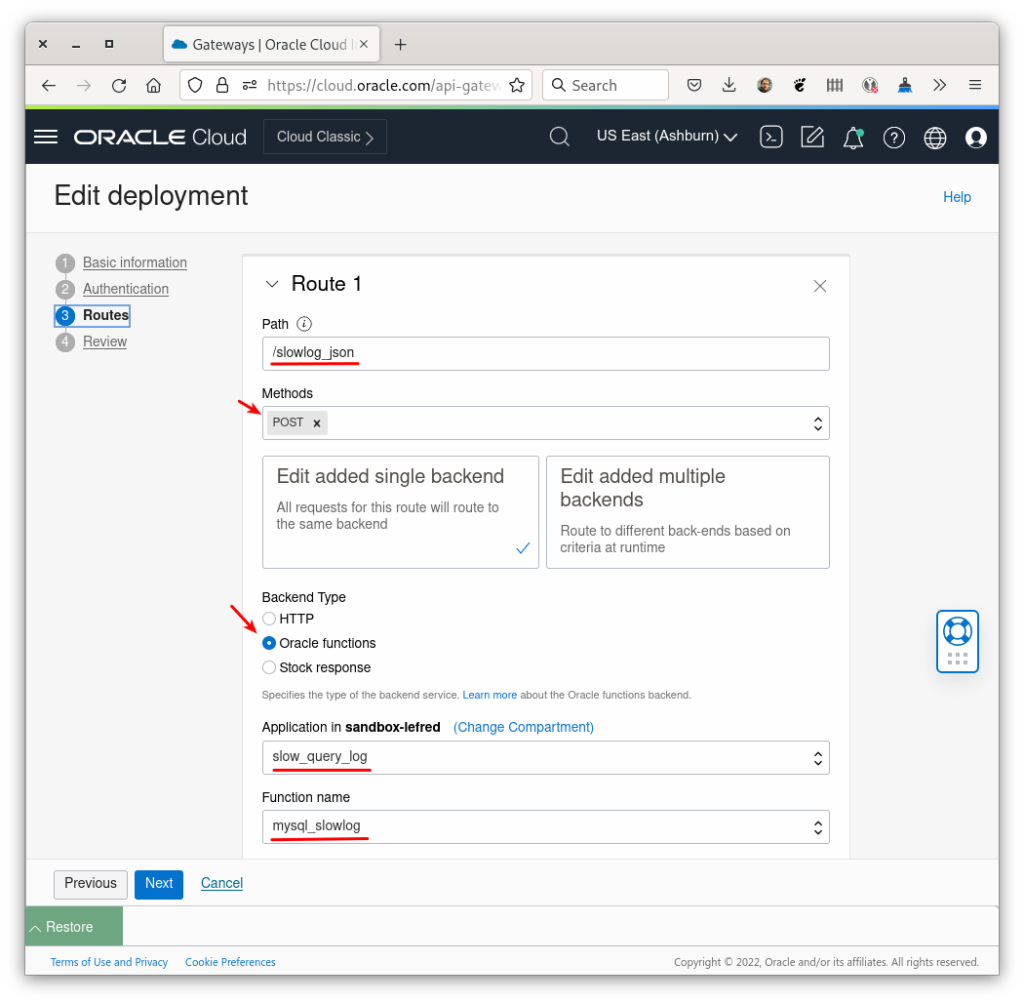Open the notifications bell
The width and height of the screenshot is (1024, 1003).
tap(853, 136)
